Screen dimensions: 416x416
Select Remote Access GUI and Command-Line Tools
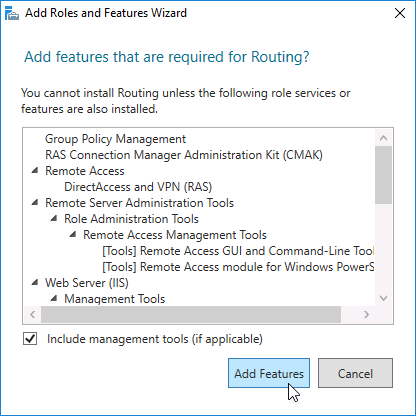click(238, 251)
